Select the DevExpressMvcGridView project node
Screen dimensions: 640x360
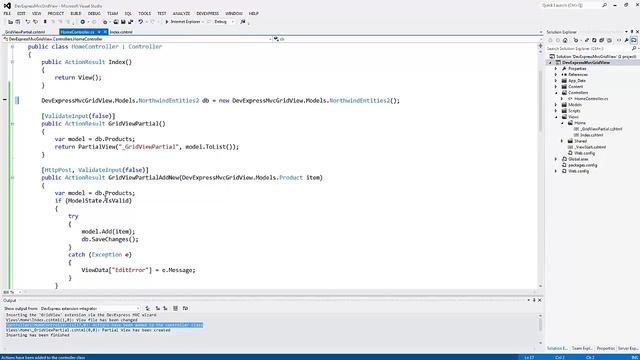[586, 62]
